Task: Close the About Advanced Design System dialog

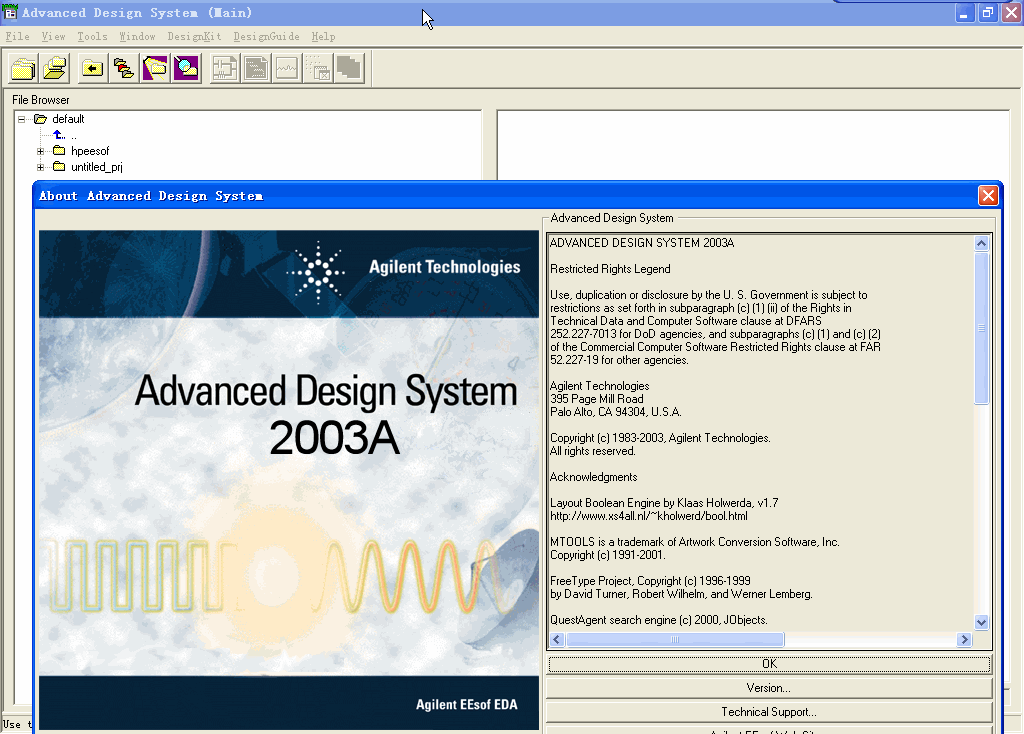Action: (988, 195)
